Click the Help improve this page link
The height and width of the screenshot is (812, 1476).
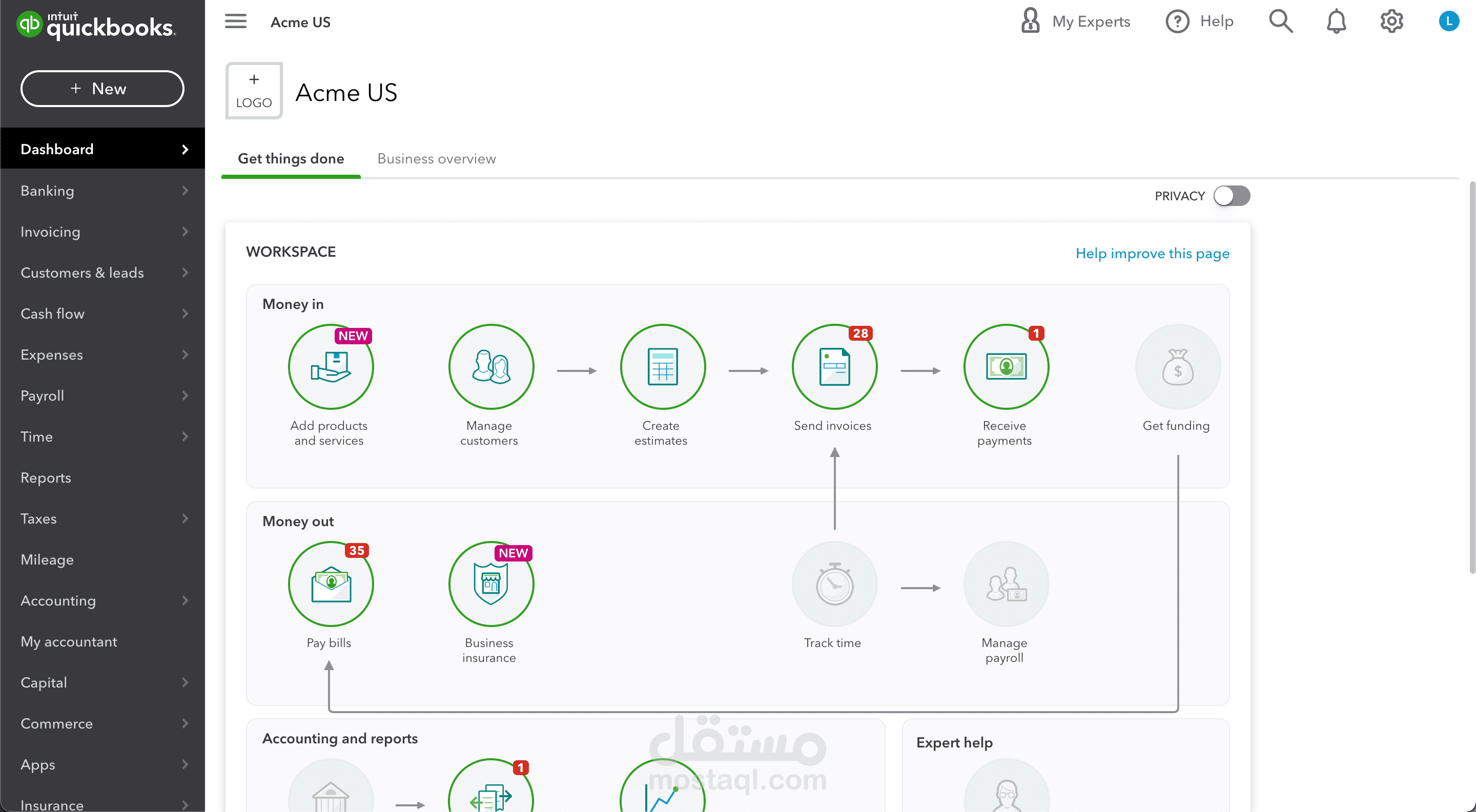point(1152,253)
